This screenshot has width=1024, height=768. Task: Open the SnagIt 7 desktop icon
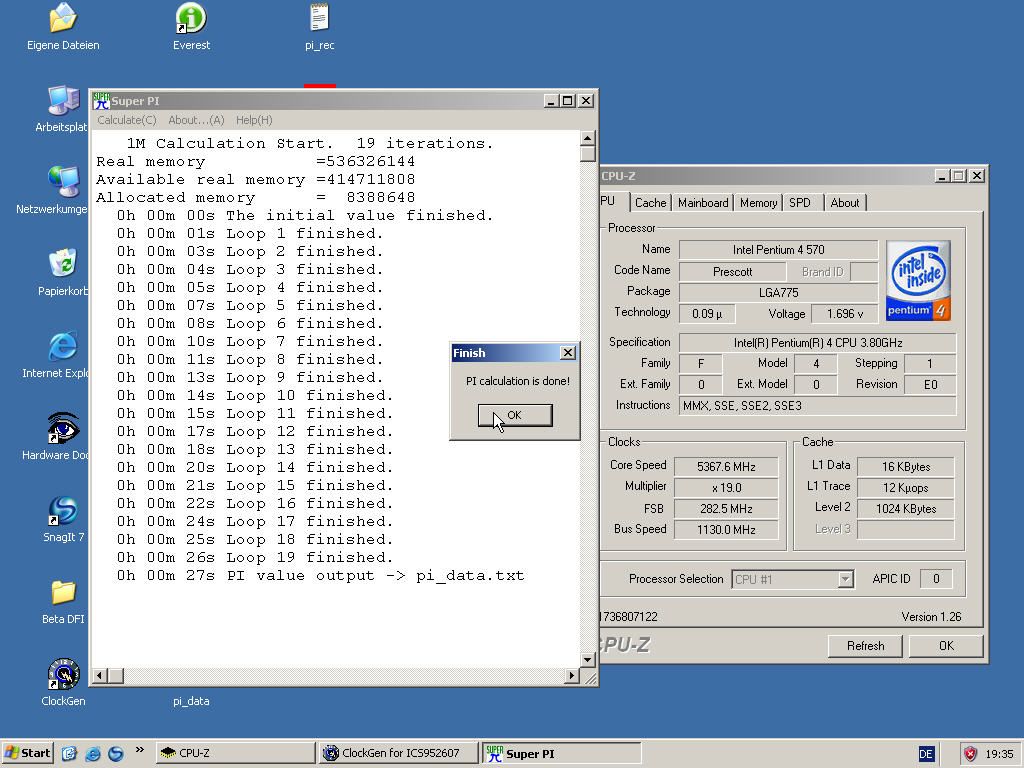pos(63,511)
